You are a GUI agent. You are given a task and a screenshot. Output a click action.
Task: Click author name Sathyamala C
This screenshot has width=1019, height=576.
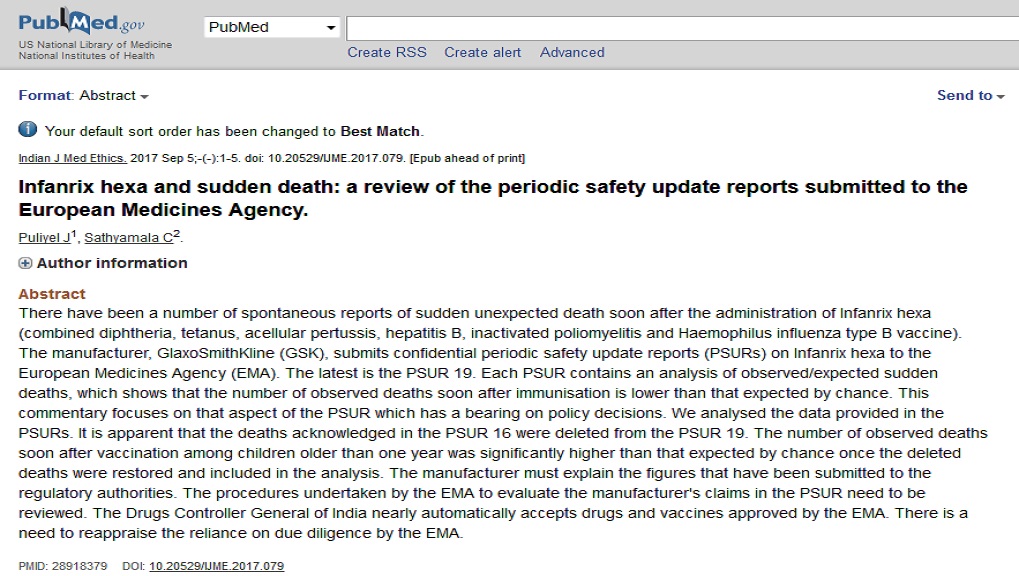coord(129,237)
